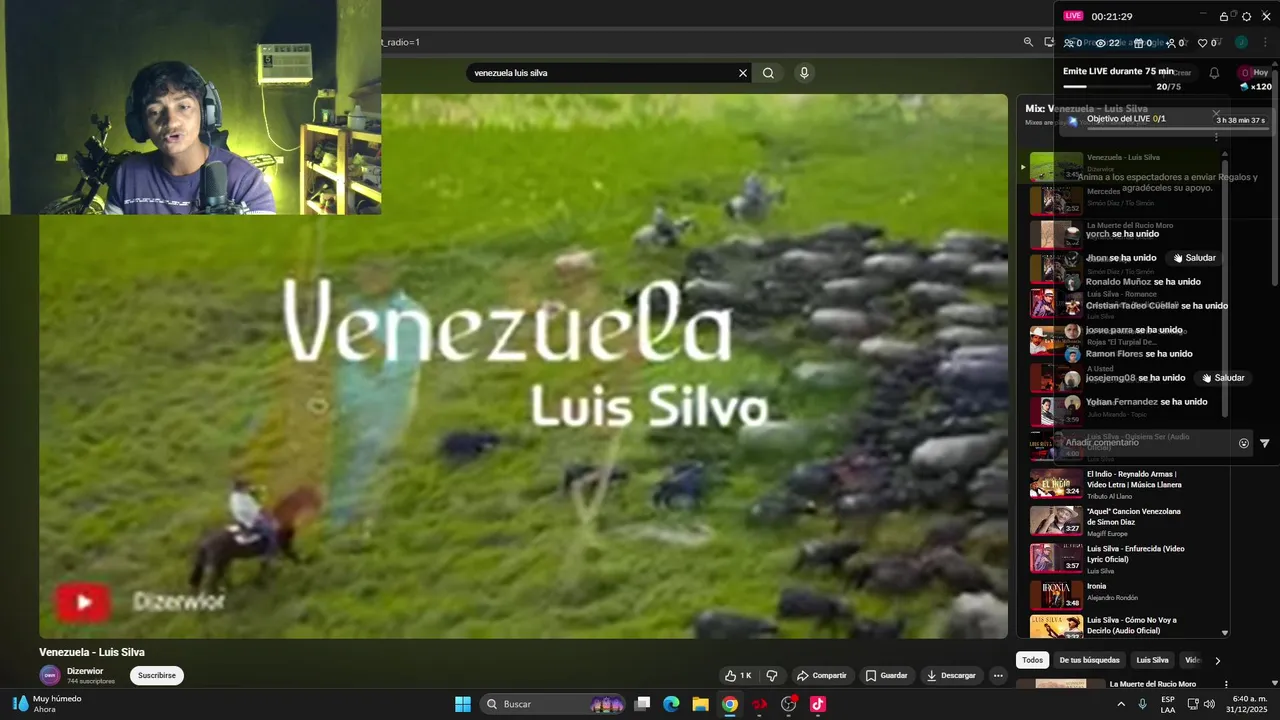Open Objetivo del LIVE options menu
1280x720 pixels.
coord(1216,136)
